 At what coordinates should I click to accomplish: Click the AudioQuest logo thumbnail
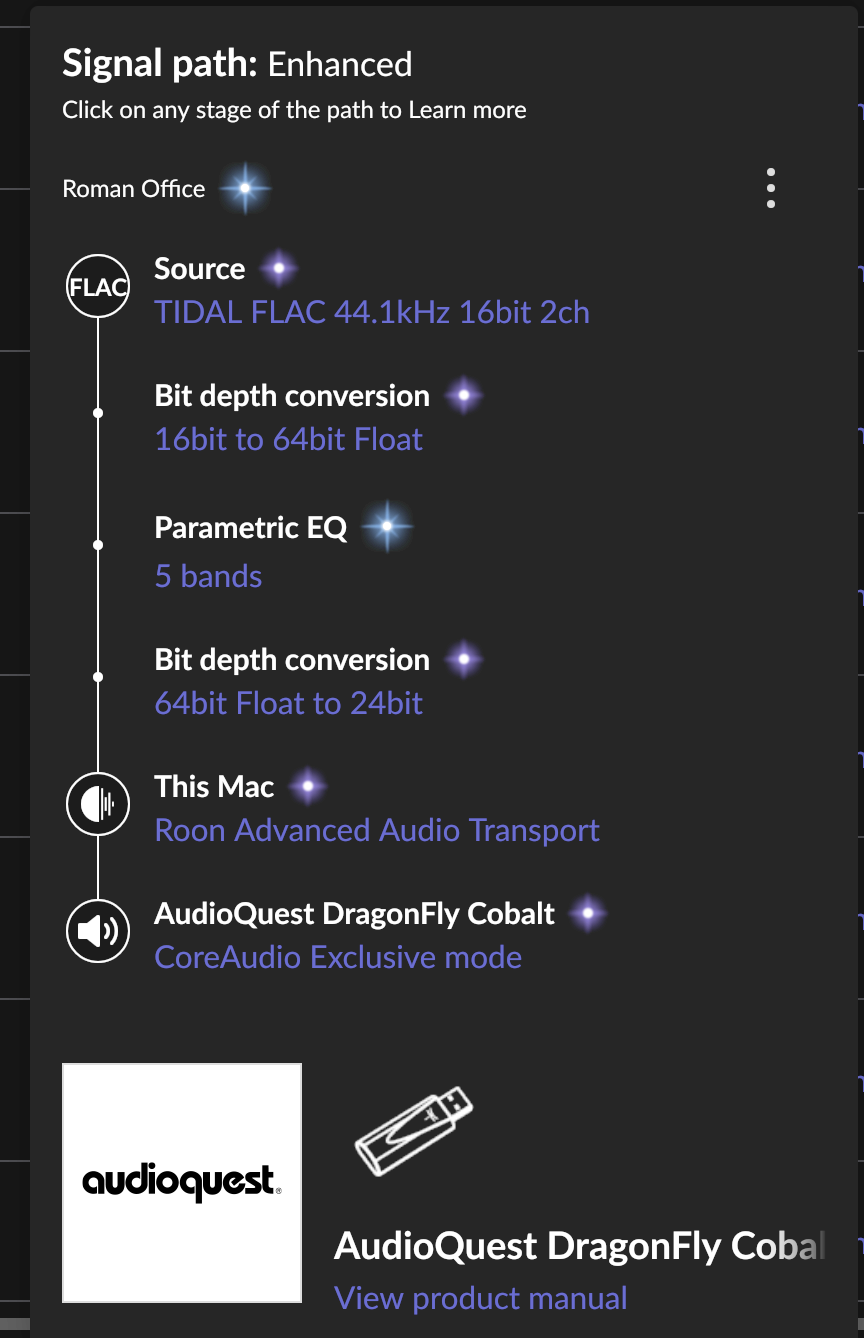182,1183
